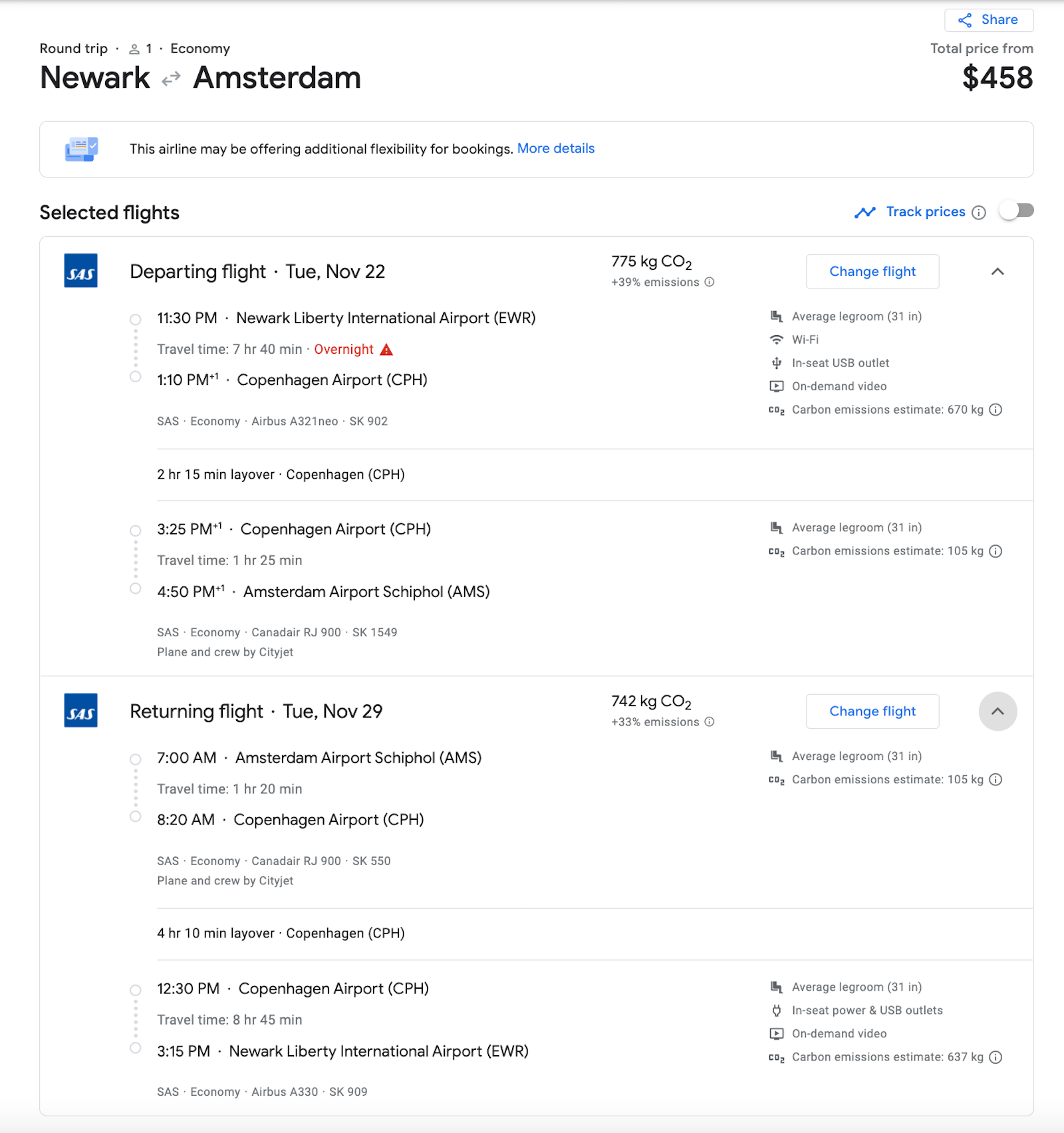The image size is (1064, 1133).
Task: Collapse the returning flight details
Action: coord(997,711)
